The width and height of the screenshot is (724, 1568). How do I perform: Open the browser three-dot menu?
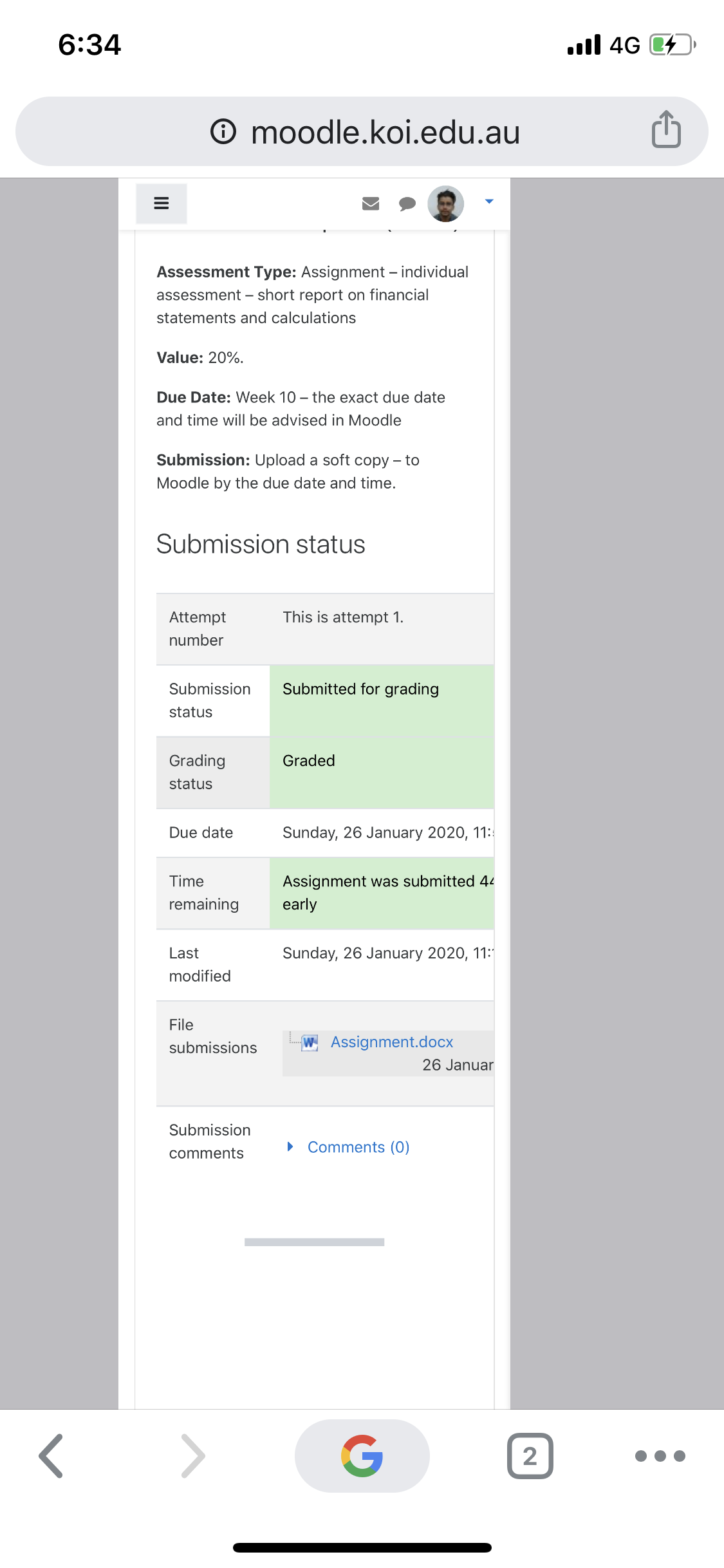(x=660, y=1456)
